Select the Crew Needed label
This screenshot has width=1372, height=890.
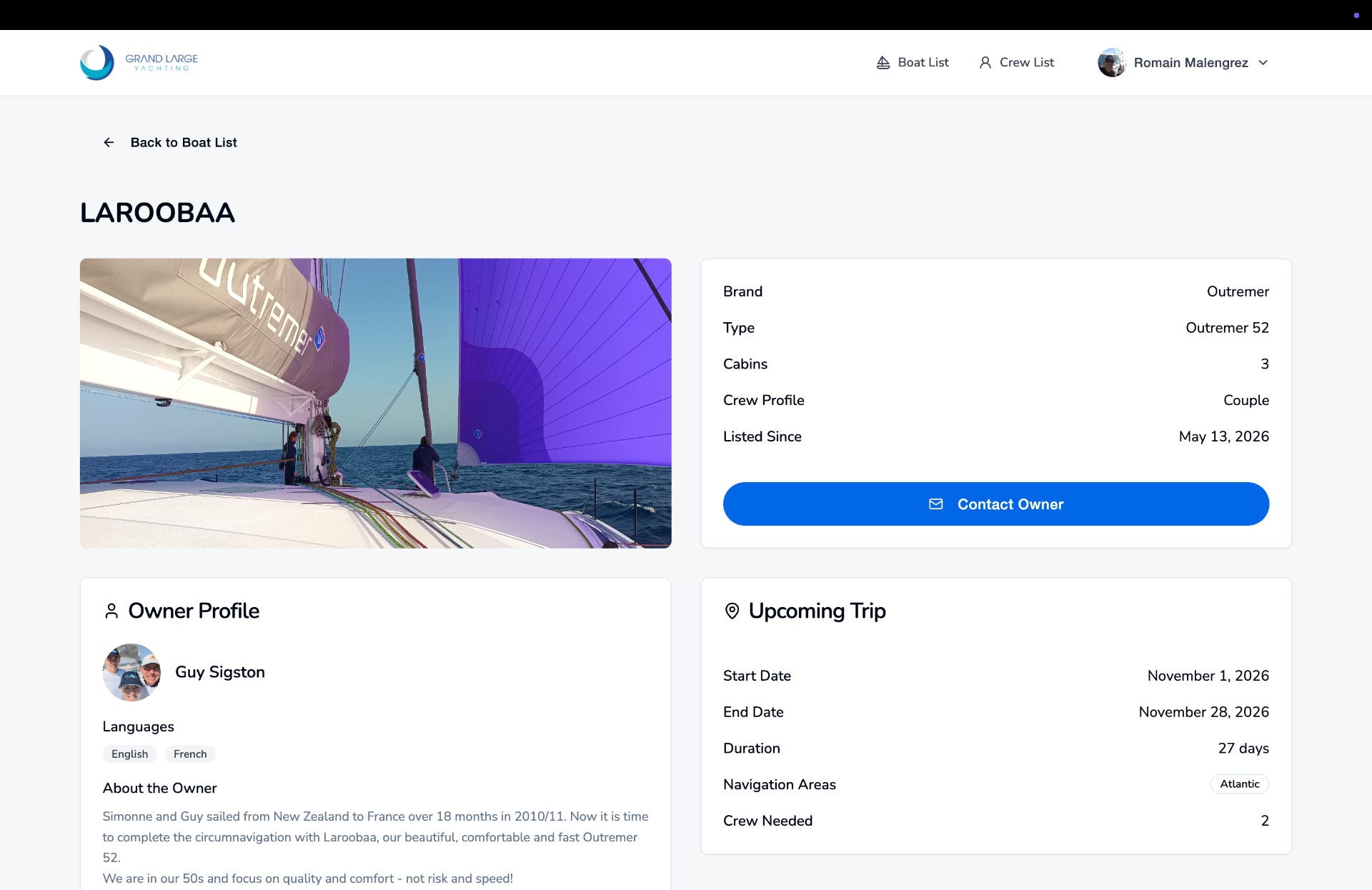click(768, 821)
